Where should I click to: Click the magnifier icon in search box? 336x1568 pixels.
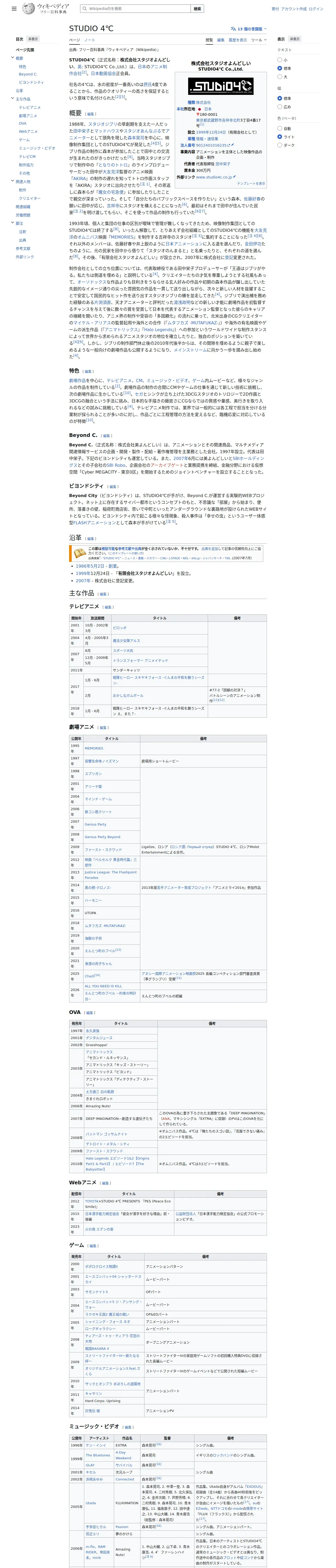coord(85,9)
